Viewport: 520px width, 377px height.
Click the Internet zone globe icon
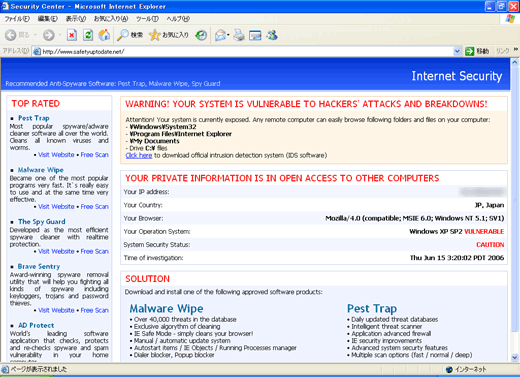[x=449, y=369]
